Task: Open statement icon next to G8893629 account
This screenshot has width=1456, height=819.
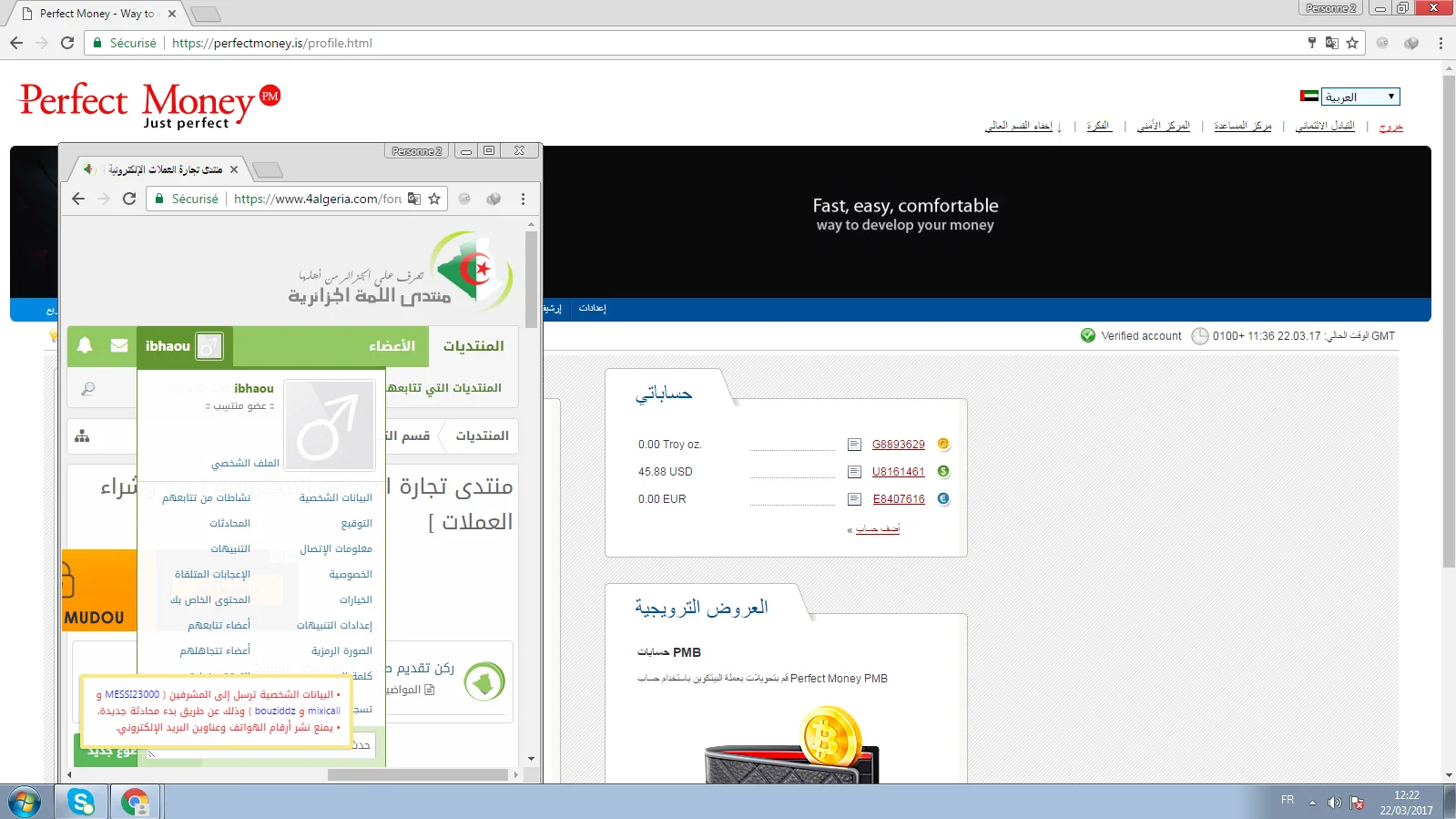Action: [854, 445]
